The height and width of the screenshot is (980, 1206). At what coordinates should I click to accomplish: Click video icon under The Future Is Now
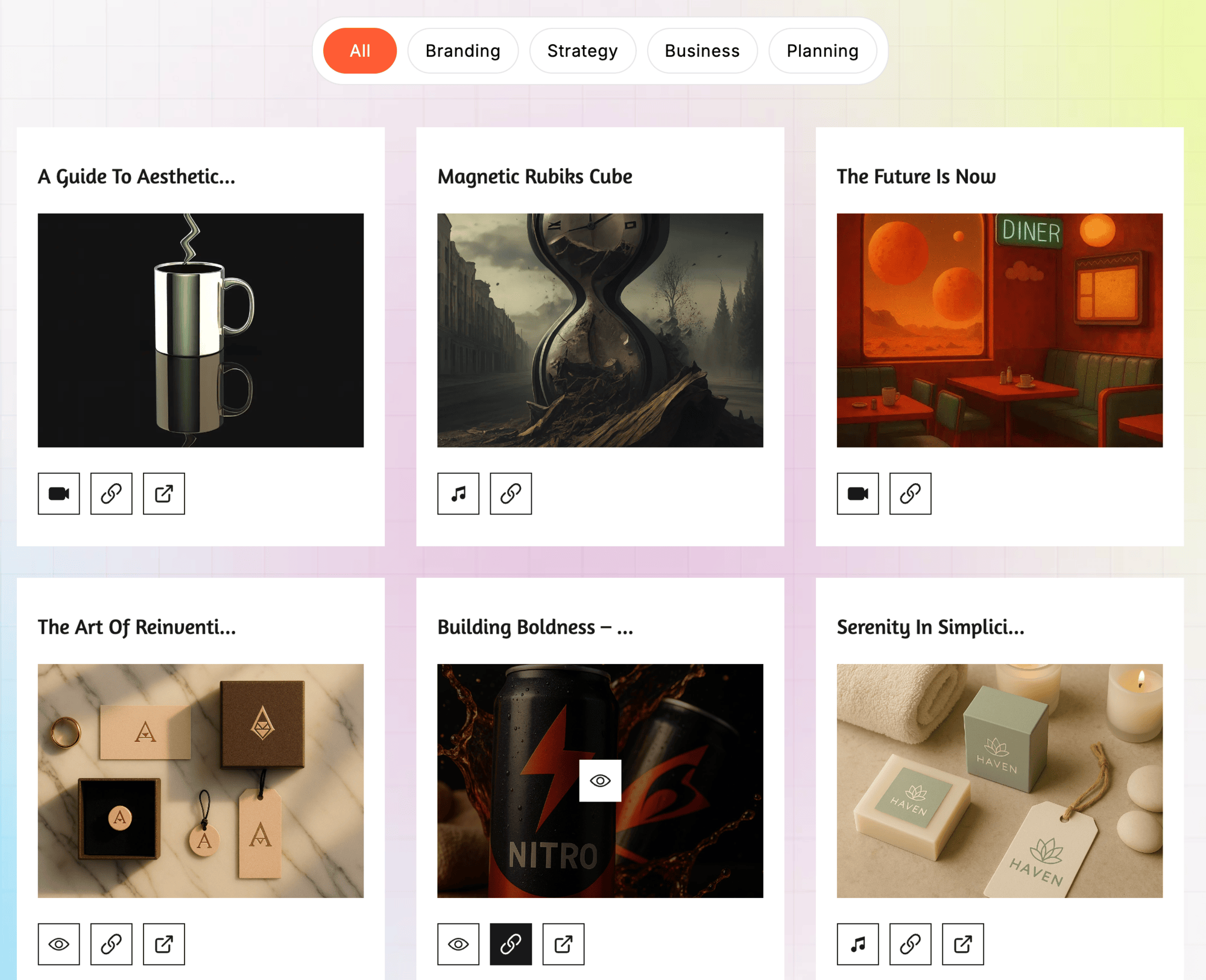(x=857, y=493)
